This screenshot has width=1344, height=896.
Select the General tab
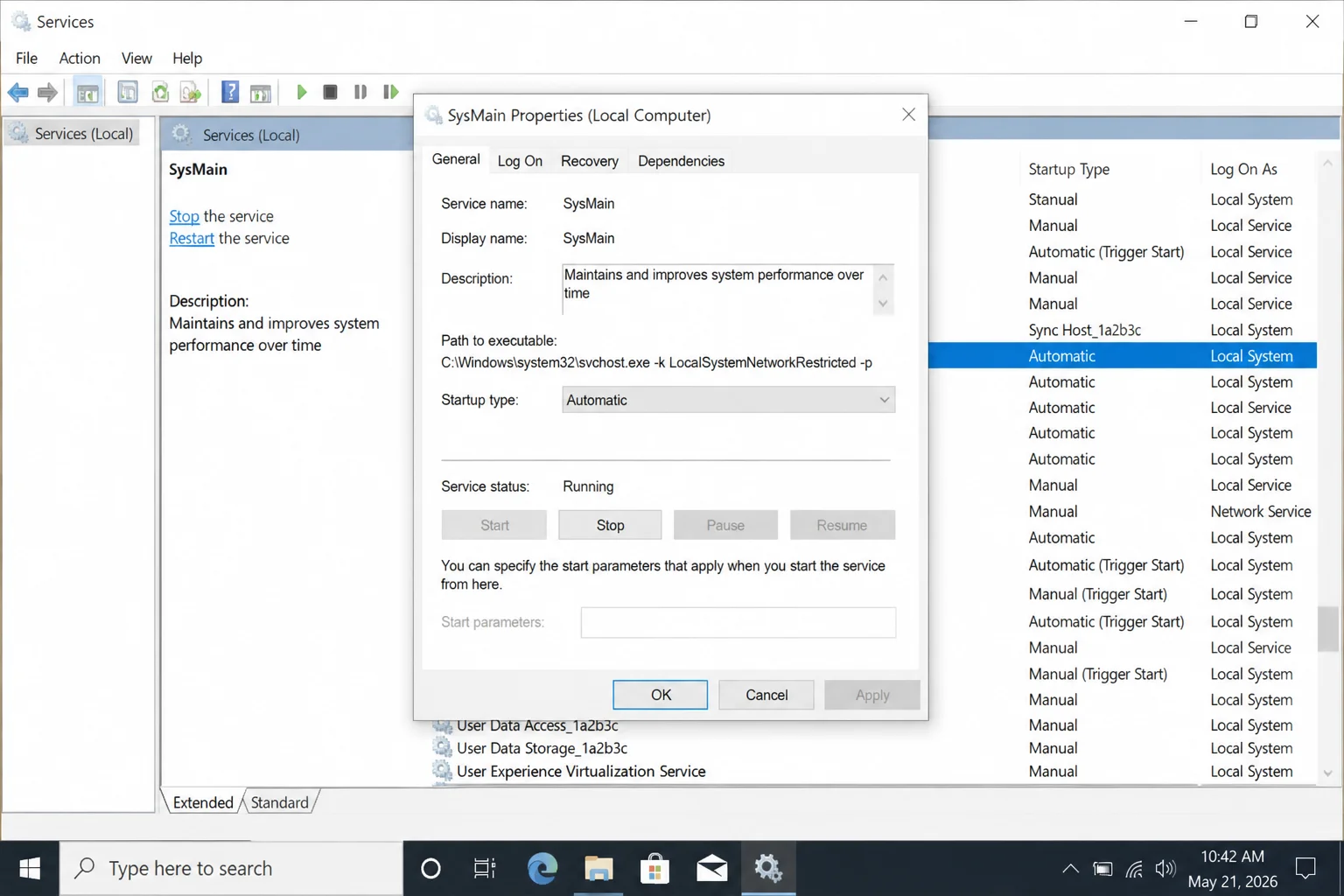(x=456, y=159)
